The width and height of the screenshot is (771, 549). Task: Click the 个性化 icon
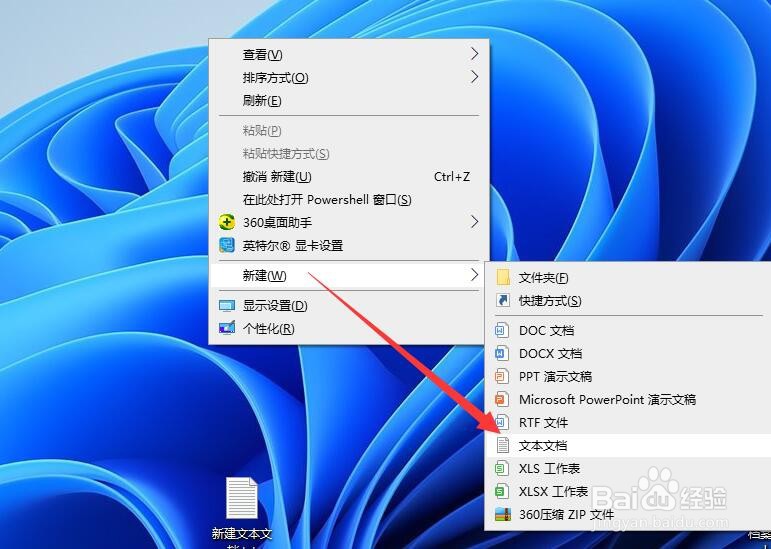(227, 328)
